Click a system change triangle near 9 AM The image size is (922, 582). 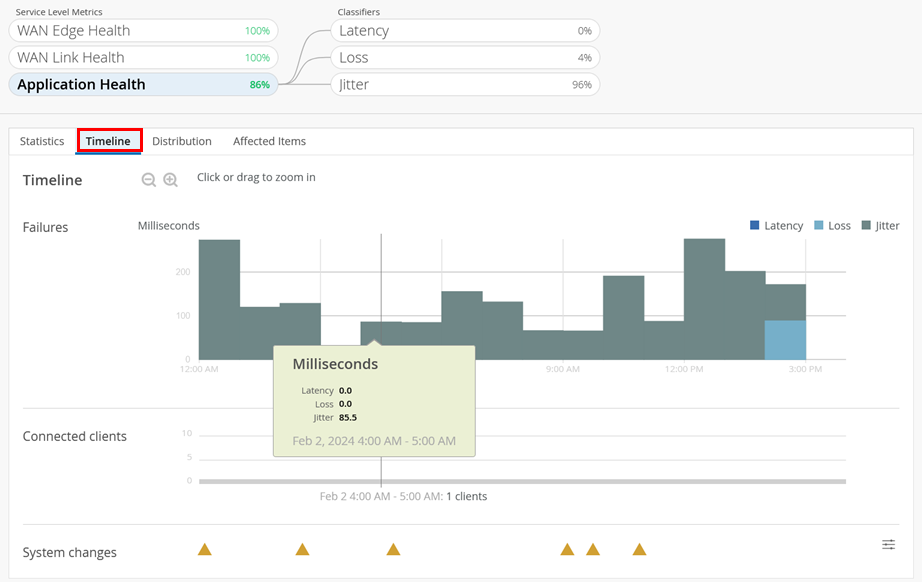click(x=567, y=549)
